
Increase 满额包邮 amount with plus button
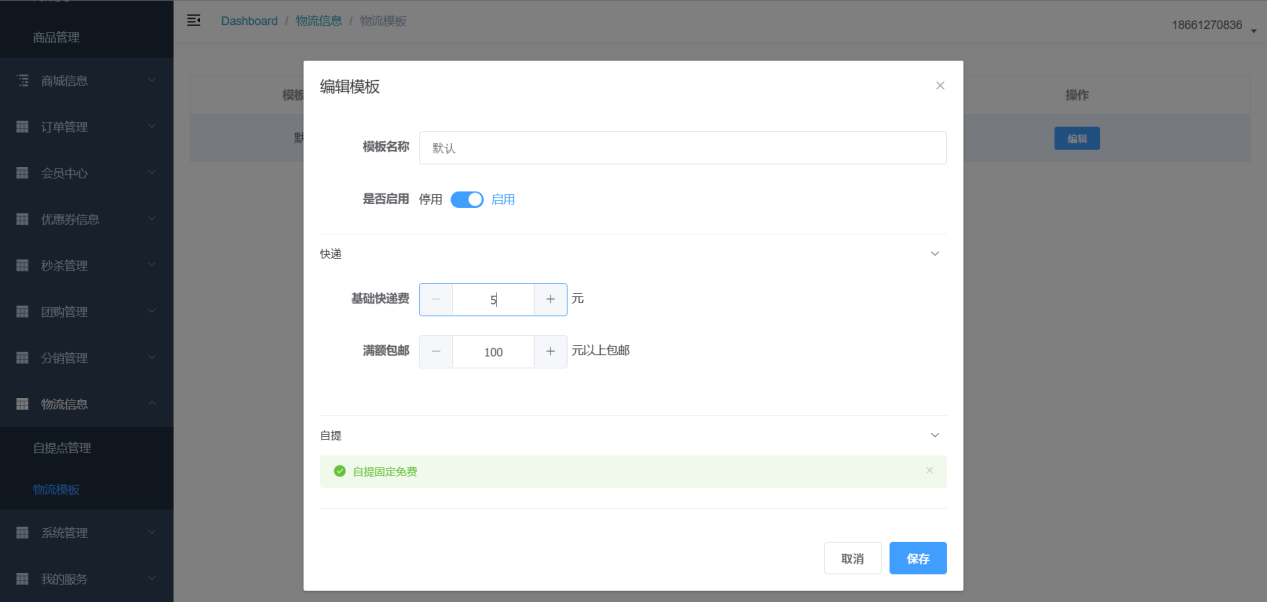click(x=550, y=351)
